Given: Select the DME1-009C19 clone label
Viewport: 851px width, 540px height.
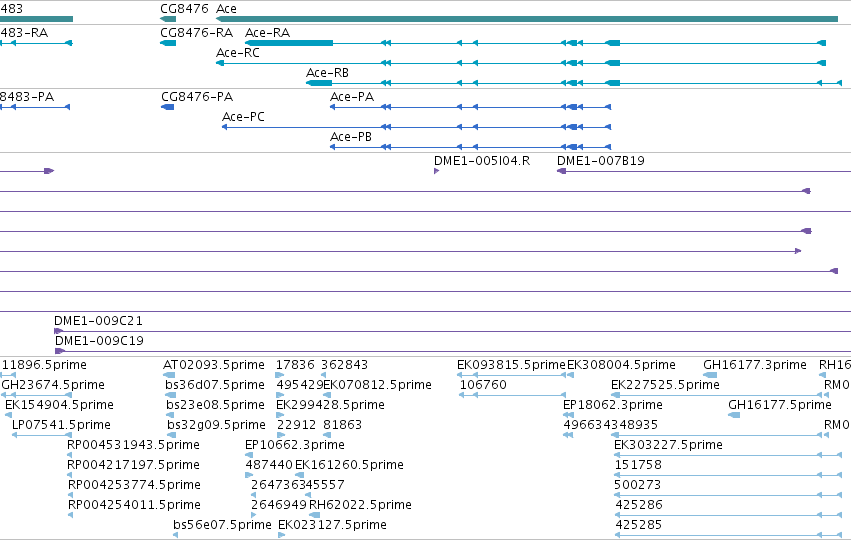Looking at the screenshot, I should [99, 341].
